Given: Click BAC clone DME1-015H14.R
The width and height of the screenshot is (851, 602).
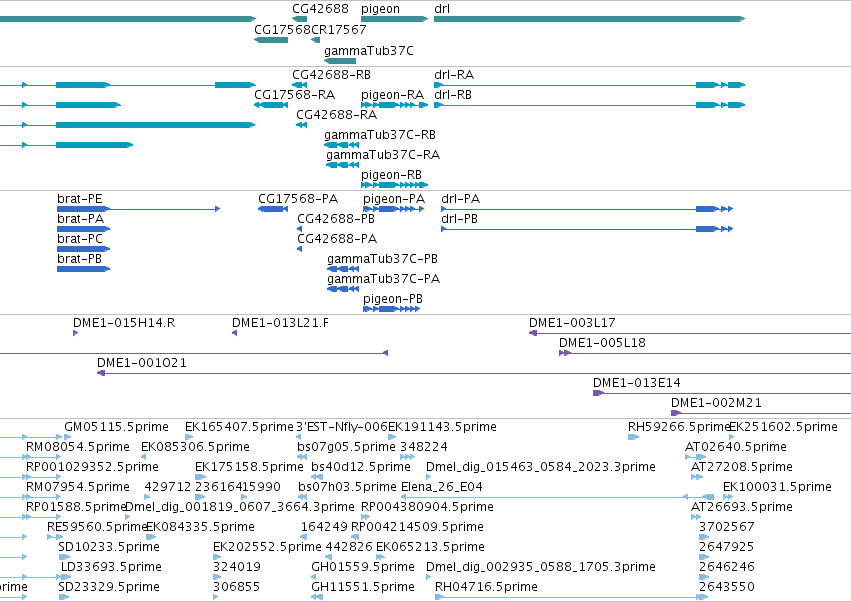Looking at the screenshot, I should [x=124, y=323].
